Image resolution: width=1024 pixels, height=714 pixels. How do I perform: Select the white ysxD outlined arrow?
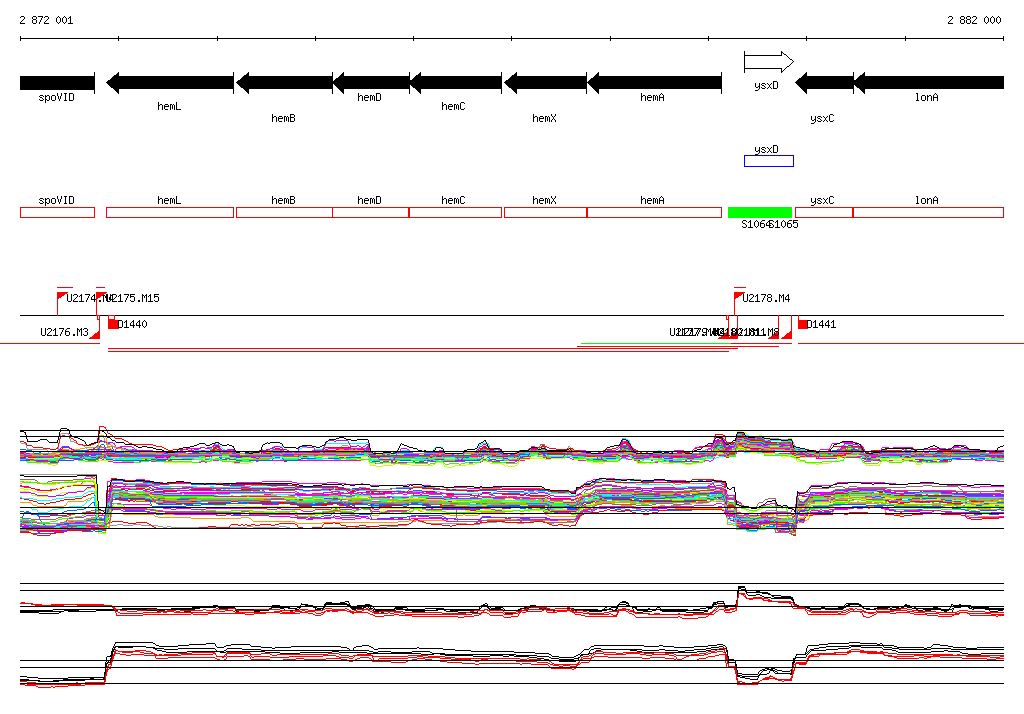[x=768, y=62]
